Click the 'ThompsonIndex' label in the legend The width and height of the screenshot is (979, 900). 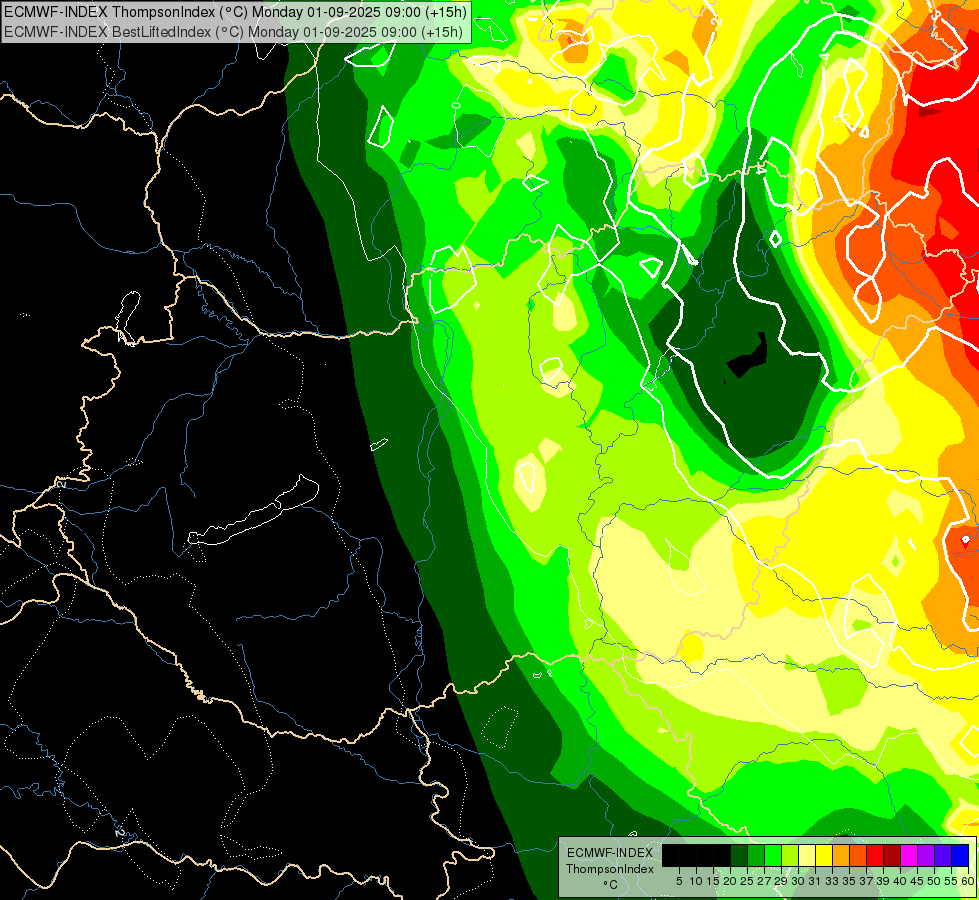610,869
